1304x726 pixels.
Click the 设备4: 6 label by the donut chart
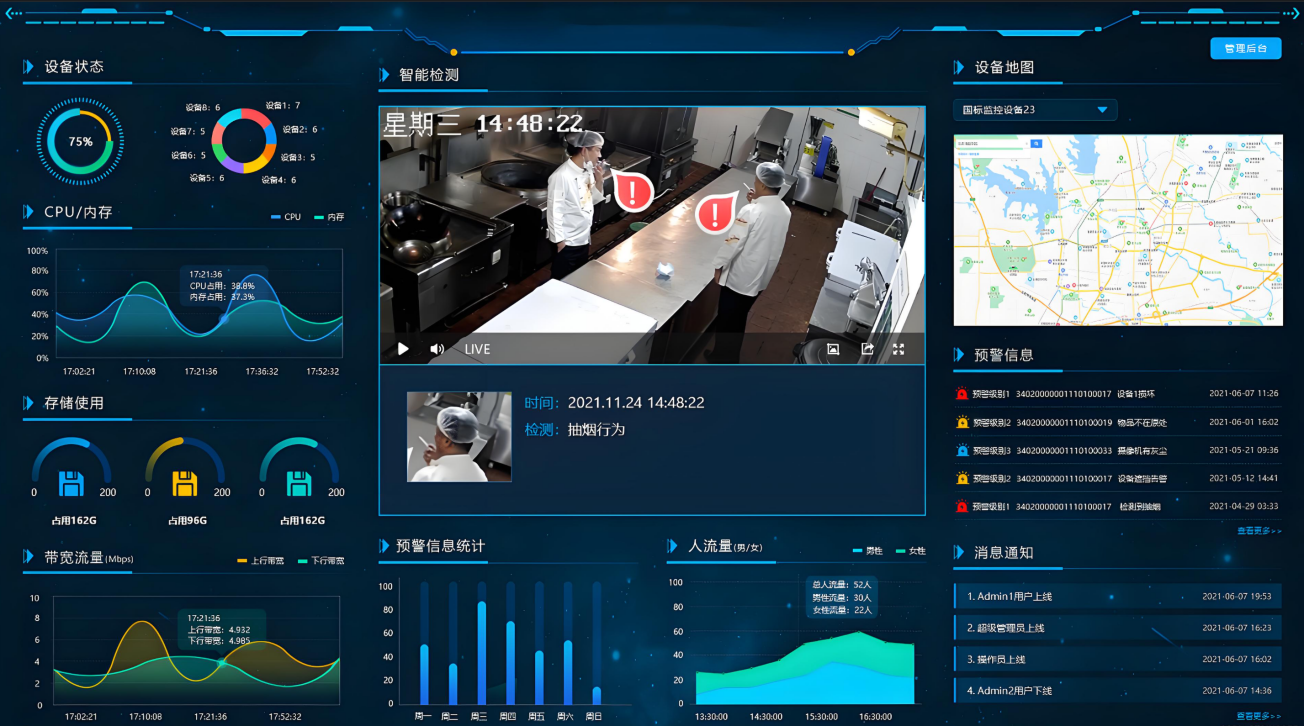click(279, 180)
